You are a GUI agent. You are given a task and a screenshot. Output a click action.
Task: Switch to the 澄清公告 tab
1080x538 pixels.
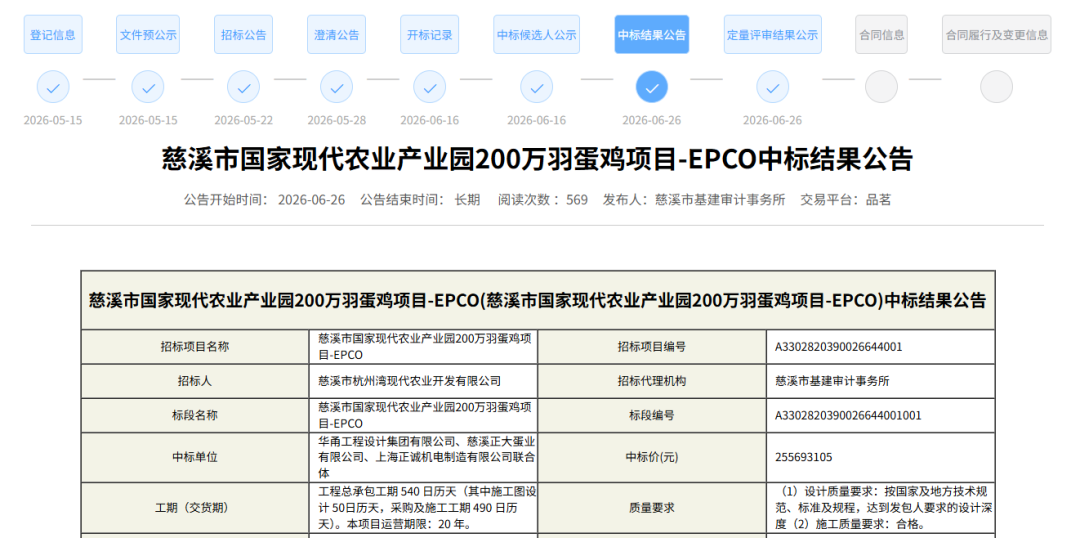point(336,34)
